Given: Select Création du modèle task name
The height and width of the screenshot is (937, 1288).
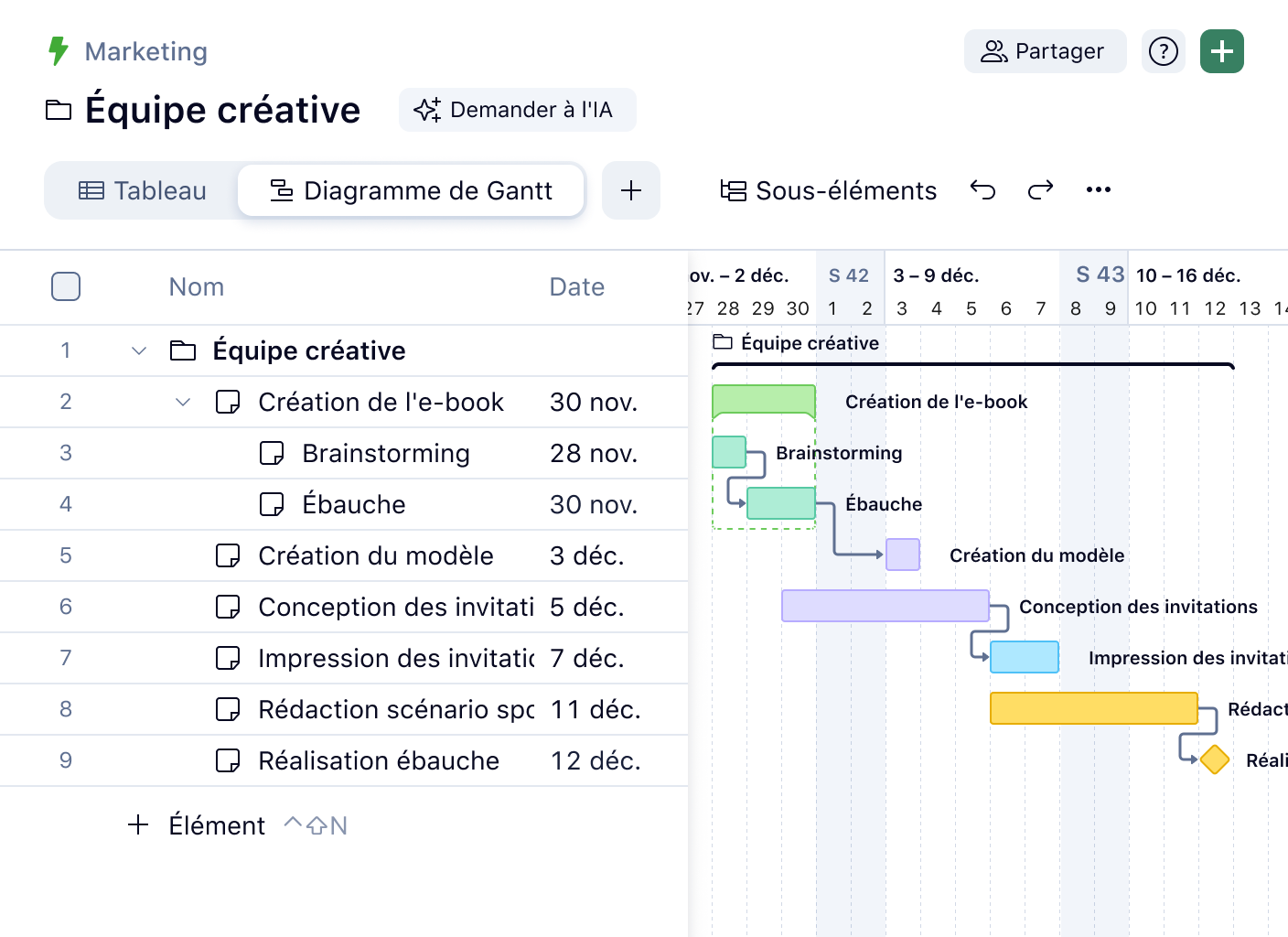Looking at the screenshot, I should click(376, 555).
